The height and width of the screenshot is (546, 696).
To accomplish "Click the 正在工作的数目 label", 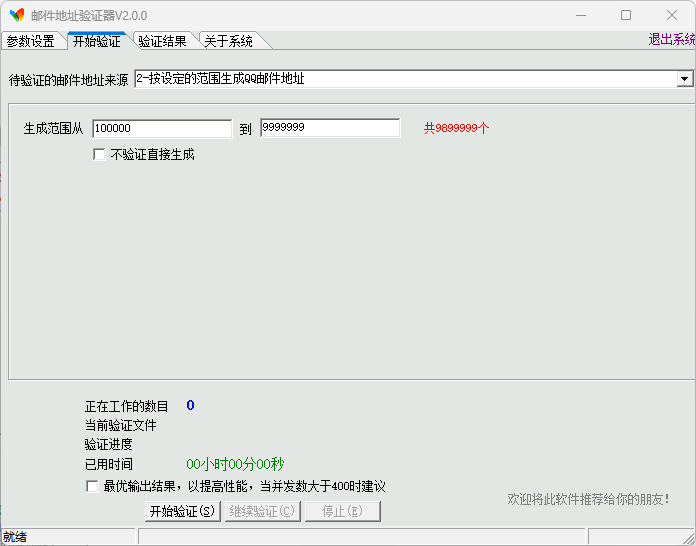I will pos(127,406).
